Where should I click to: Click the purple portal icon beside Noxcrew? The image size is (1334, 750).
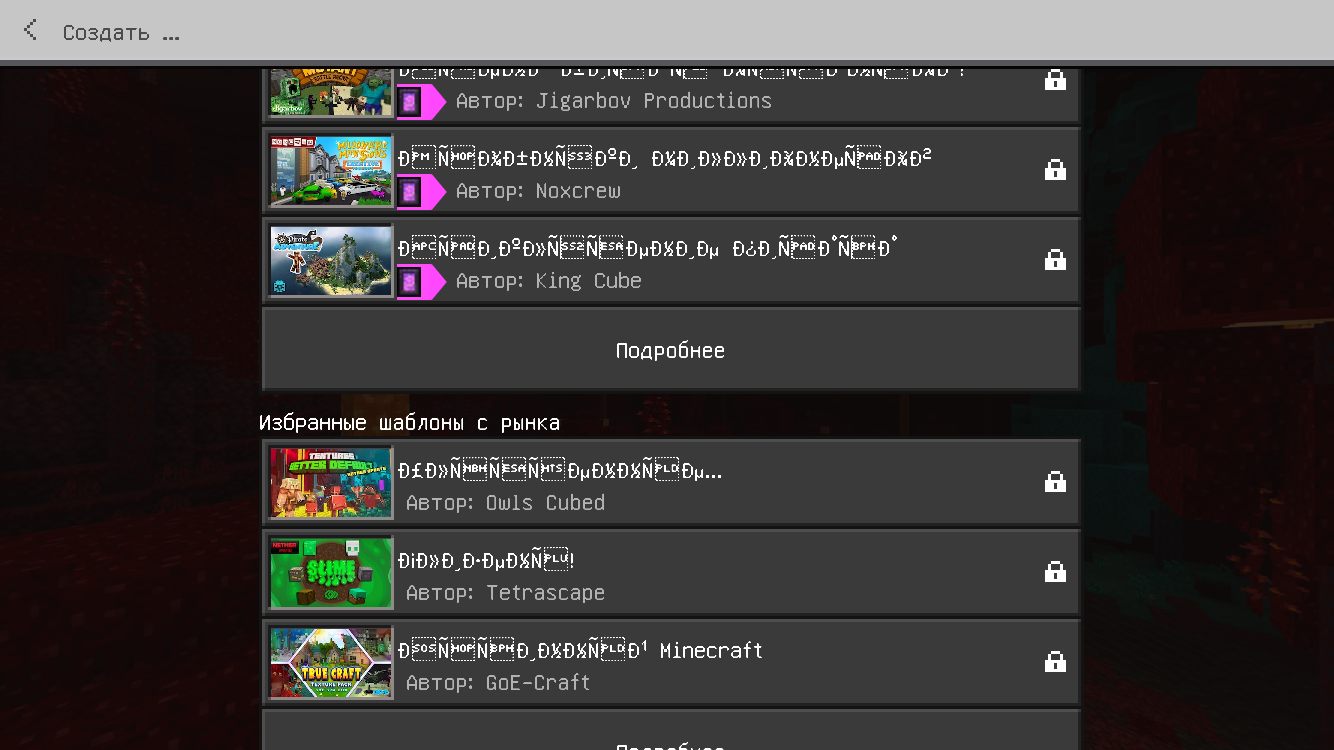[409, 192]
